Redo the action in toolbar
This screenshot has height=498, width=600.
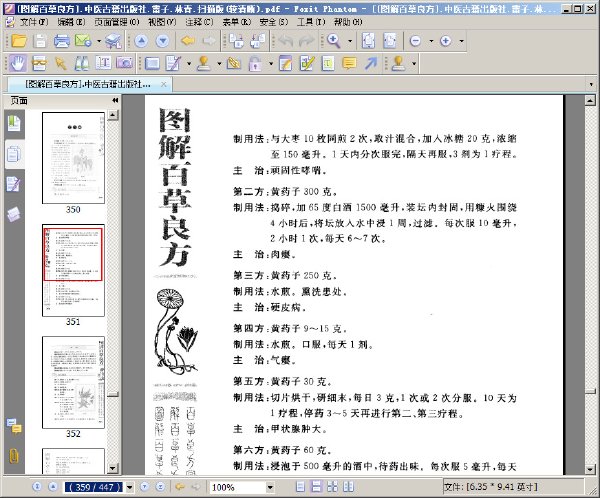click(306, 41)
